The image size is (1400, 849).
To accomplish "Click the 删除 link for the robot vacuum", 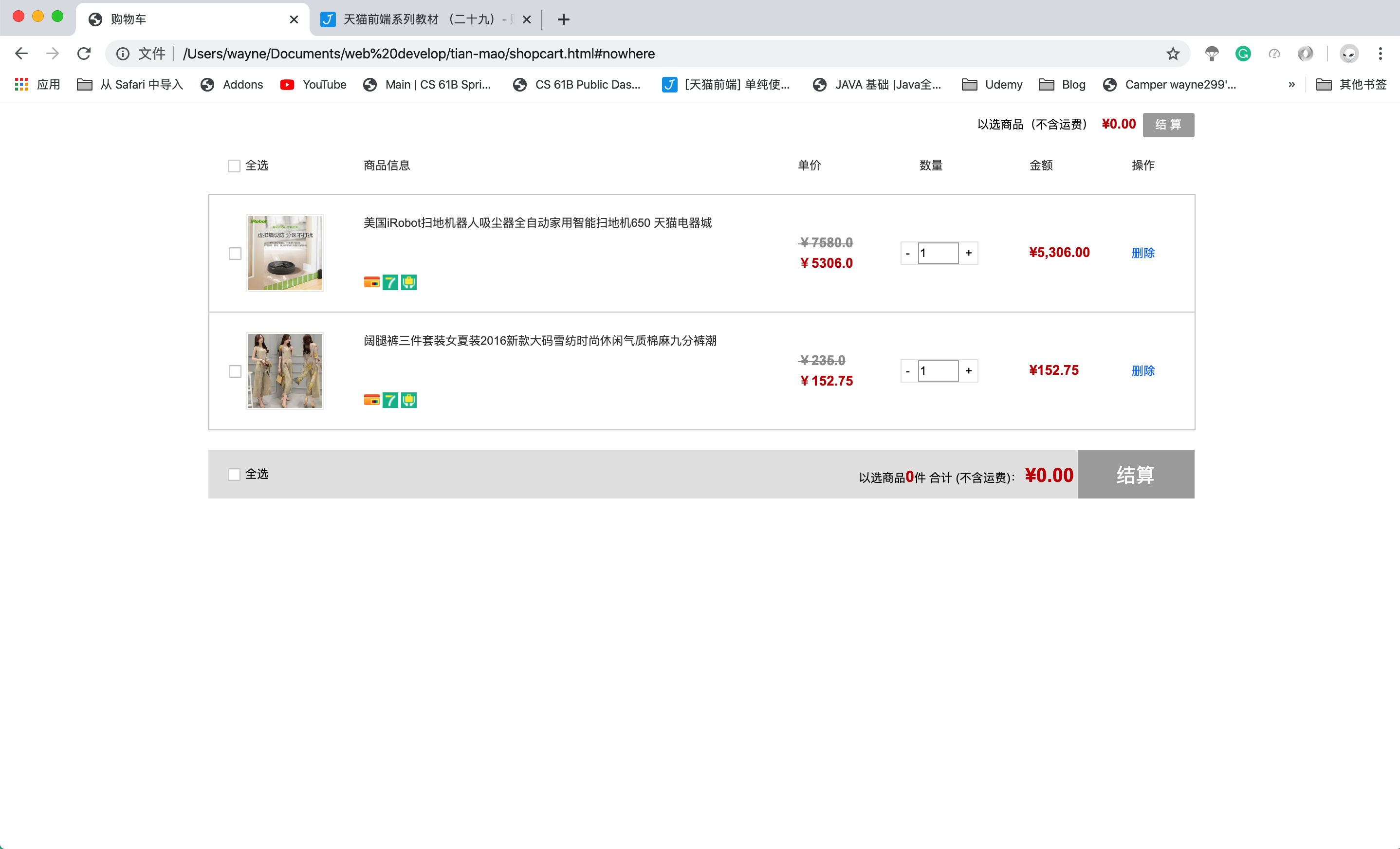I will click(x=1143, y=252).
